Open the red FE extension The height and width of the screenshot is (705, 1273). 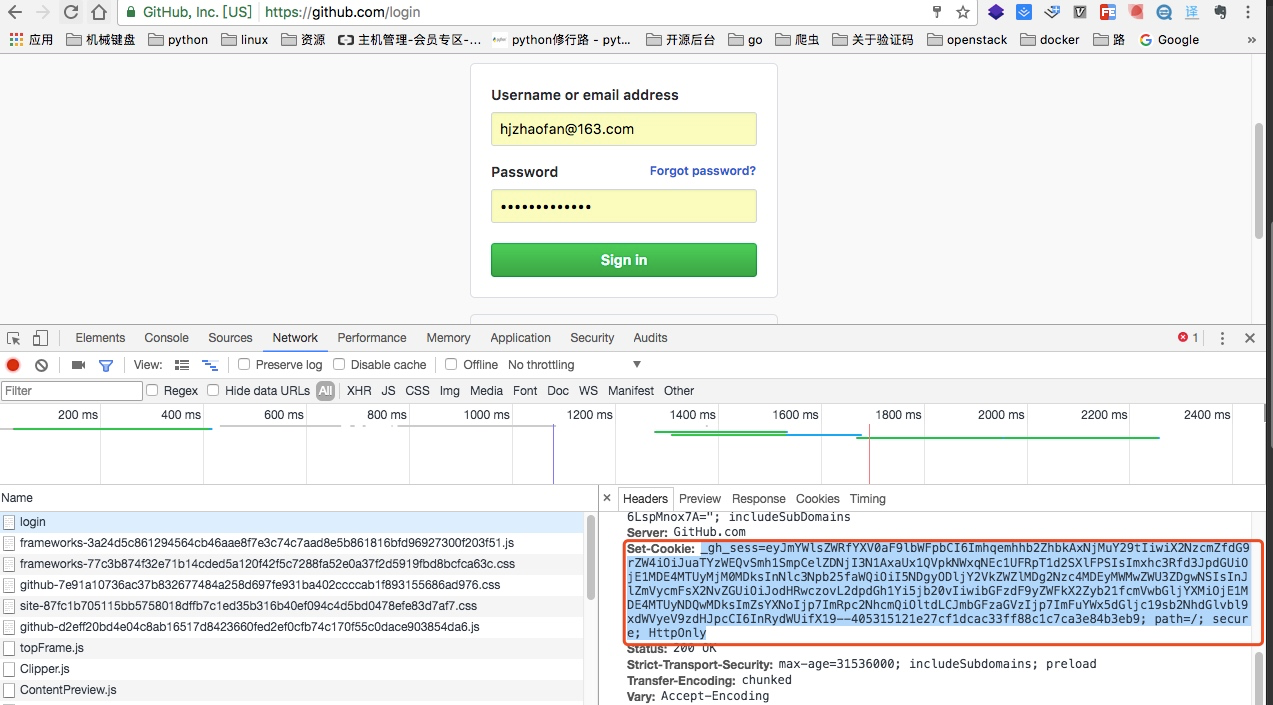tap(1108, 13)
